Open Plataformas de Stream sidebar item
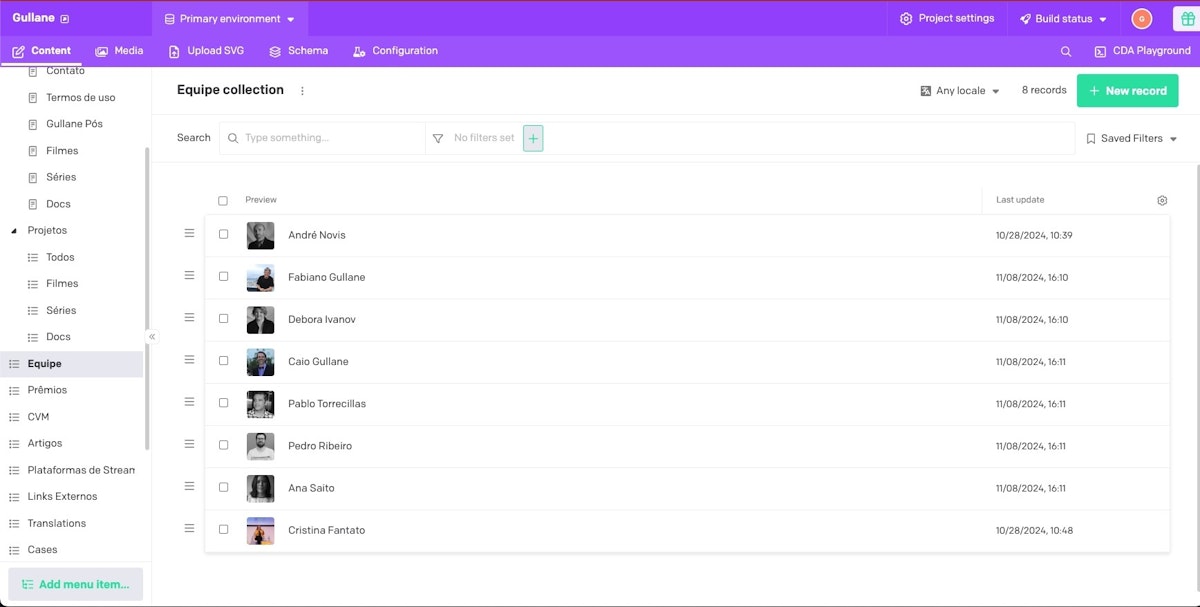 click(x=80, y=470)
